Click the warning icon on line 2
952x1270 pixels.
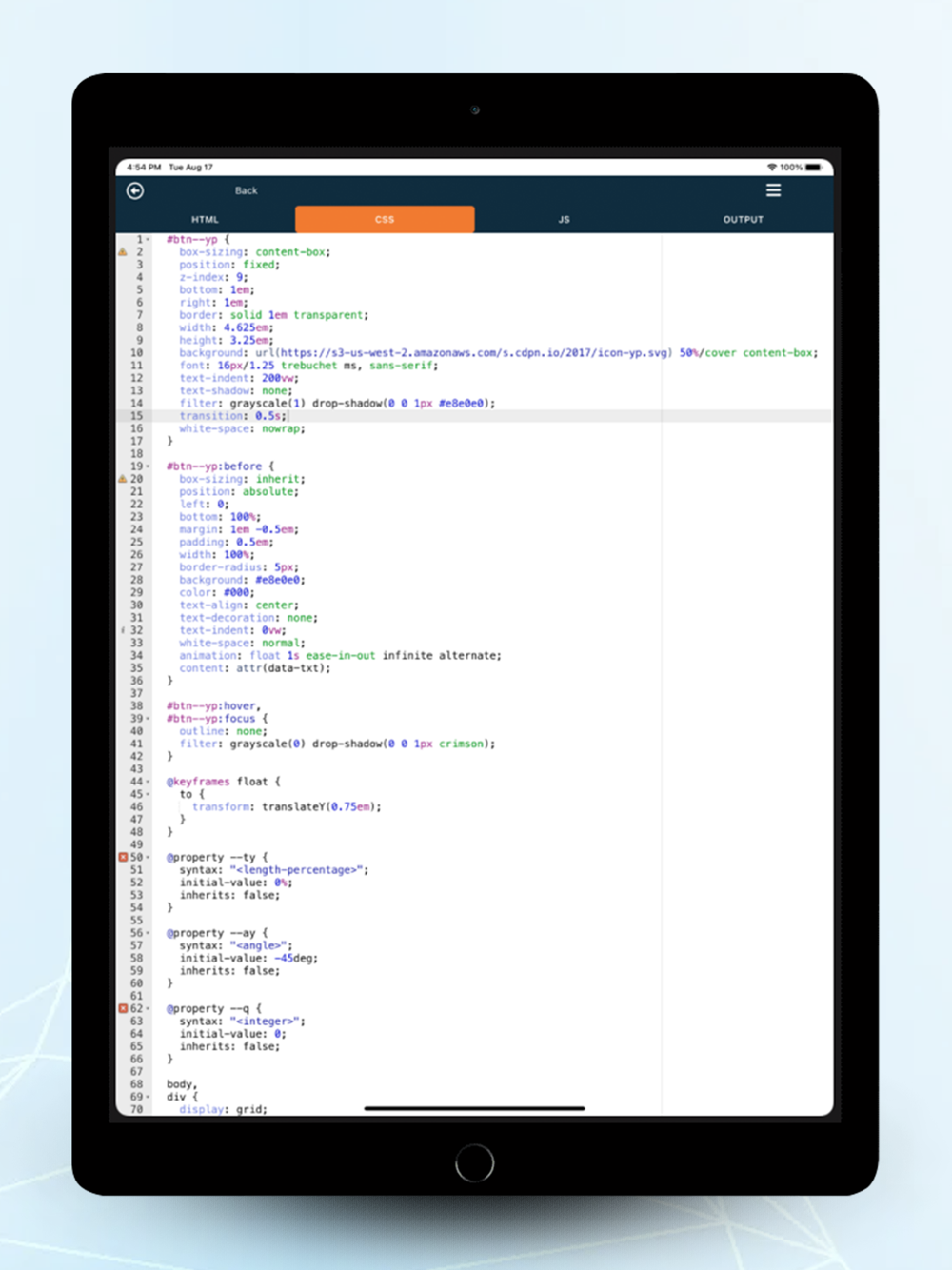123,252
